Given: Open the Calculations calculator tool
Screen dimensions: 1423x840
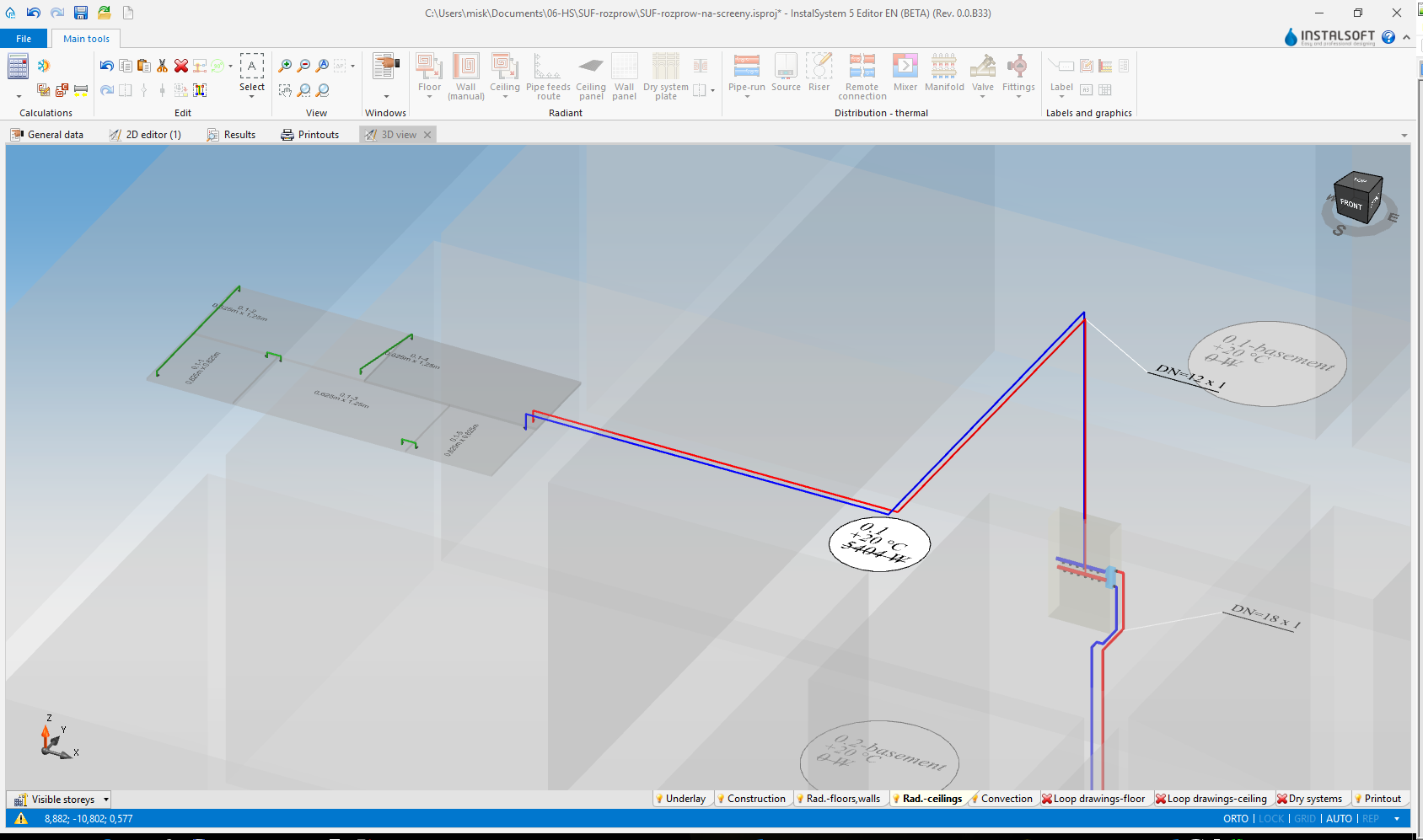Looking at the screenshot, I should pyautogui.click(x=18, y=67).
